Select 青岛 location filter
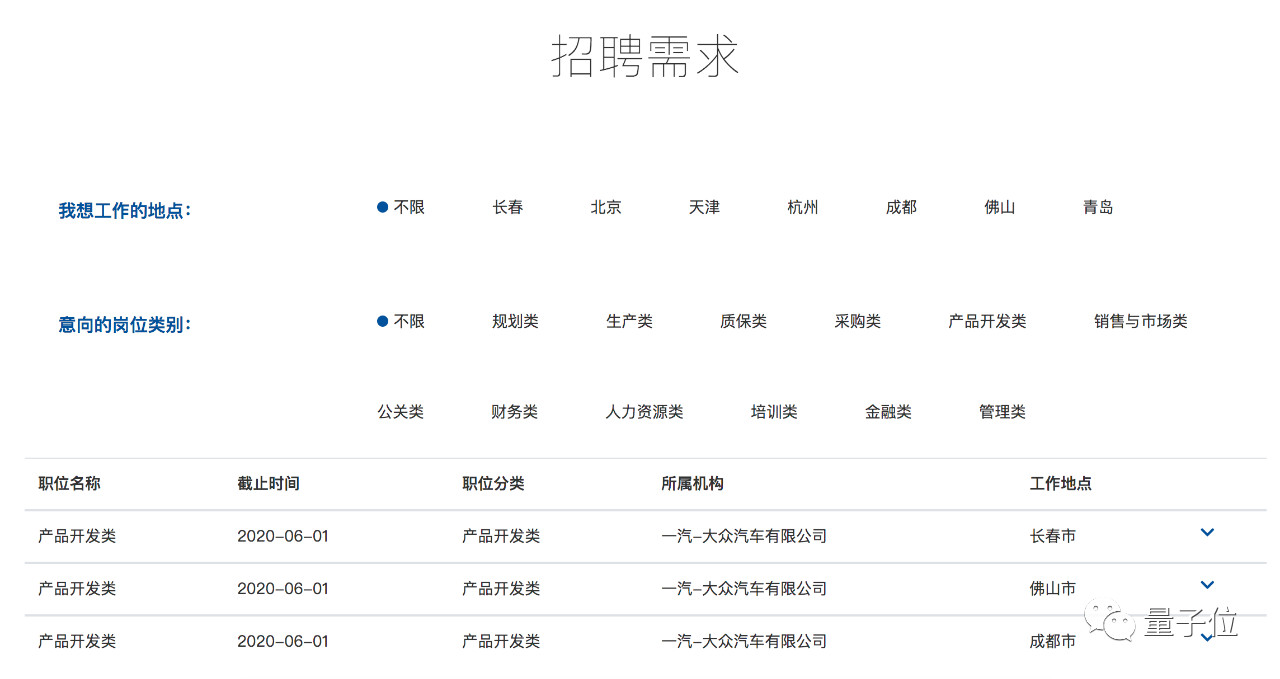The height and width of the screenshot is (679, 1280). pos(1097,207)
